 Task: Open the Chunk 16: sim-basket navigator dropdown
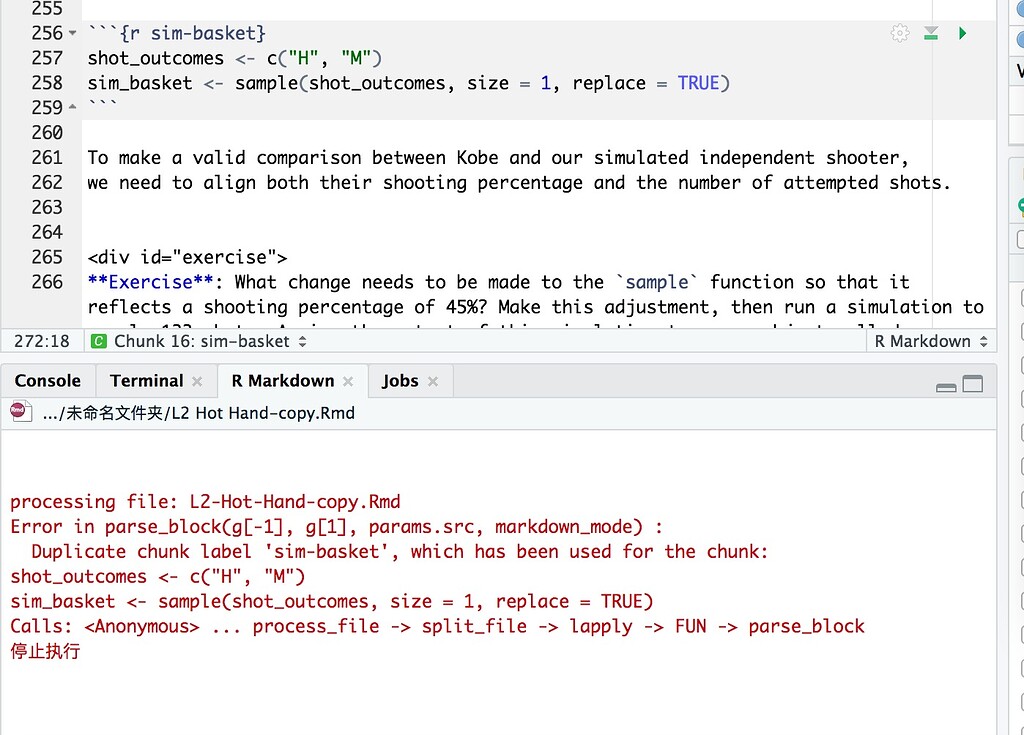(x=209, y=341)
